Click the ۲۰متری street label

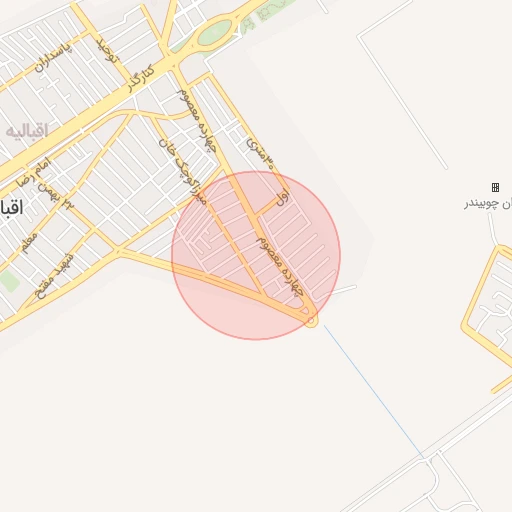coord(261,154)
